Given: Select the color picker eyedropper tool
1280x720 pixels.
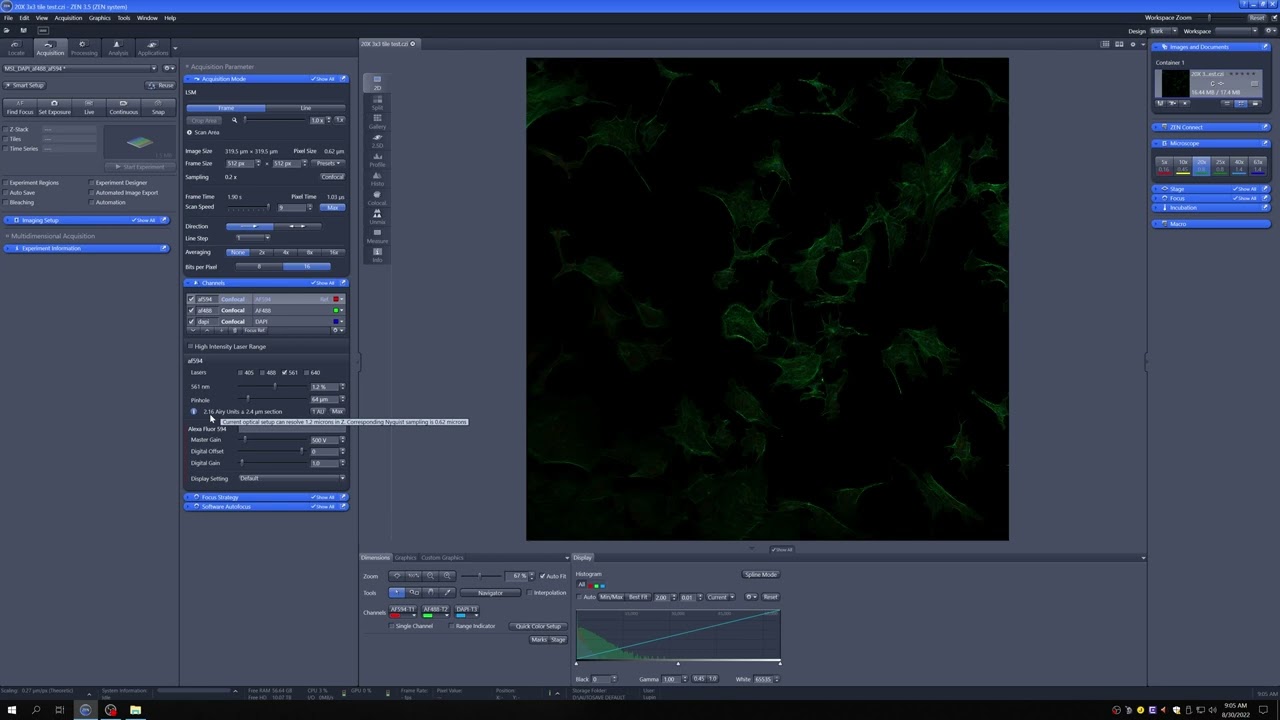Looking at the screenshot, I should click(x=447, y=592).
